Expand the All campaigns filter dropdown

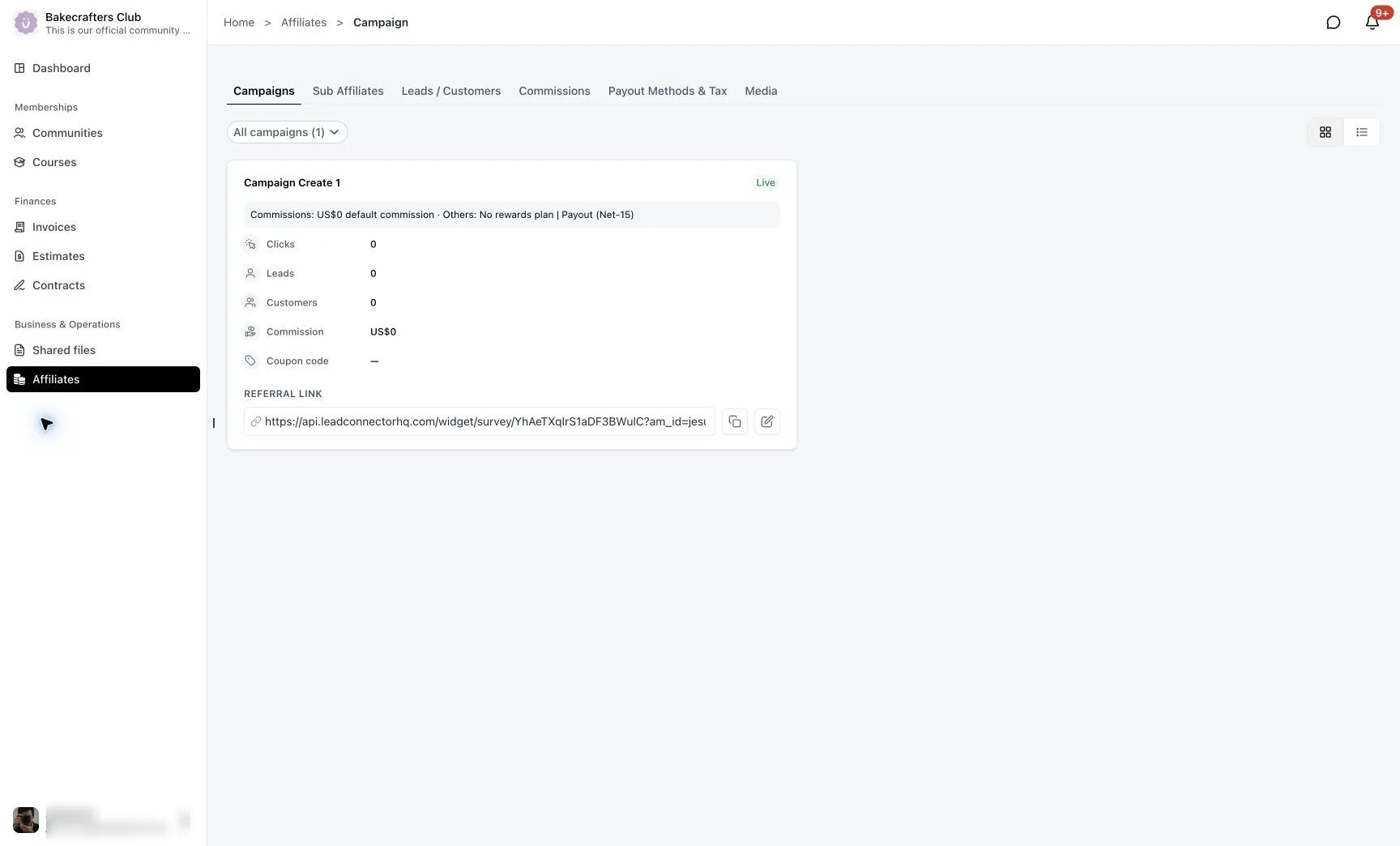pos(287,132)
